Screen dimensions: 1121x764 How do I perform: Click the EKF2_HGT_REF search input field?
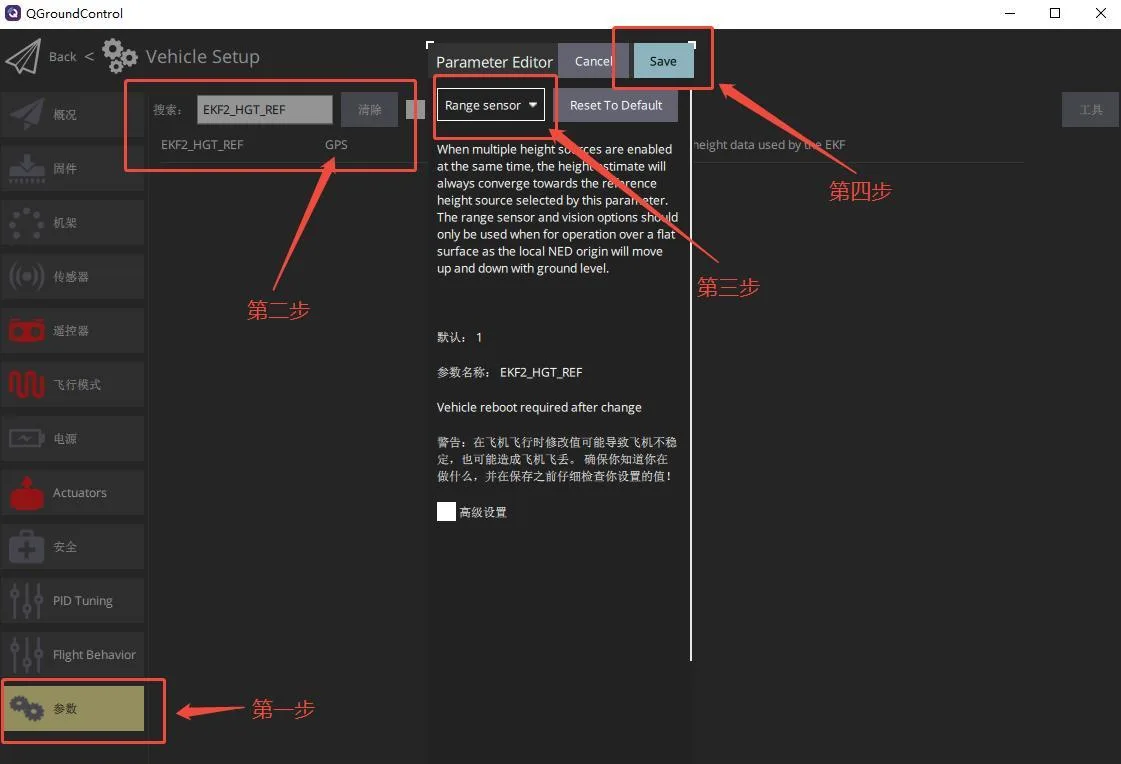[265, 109]
